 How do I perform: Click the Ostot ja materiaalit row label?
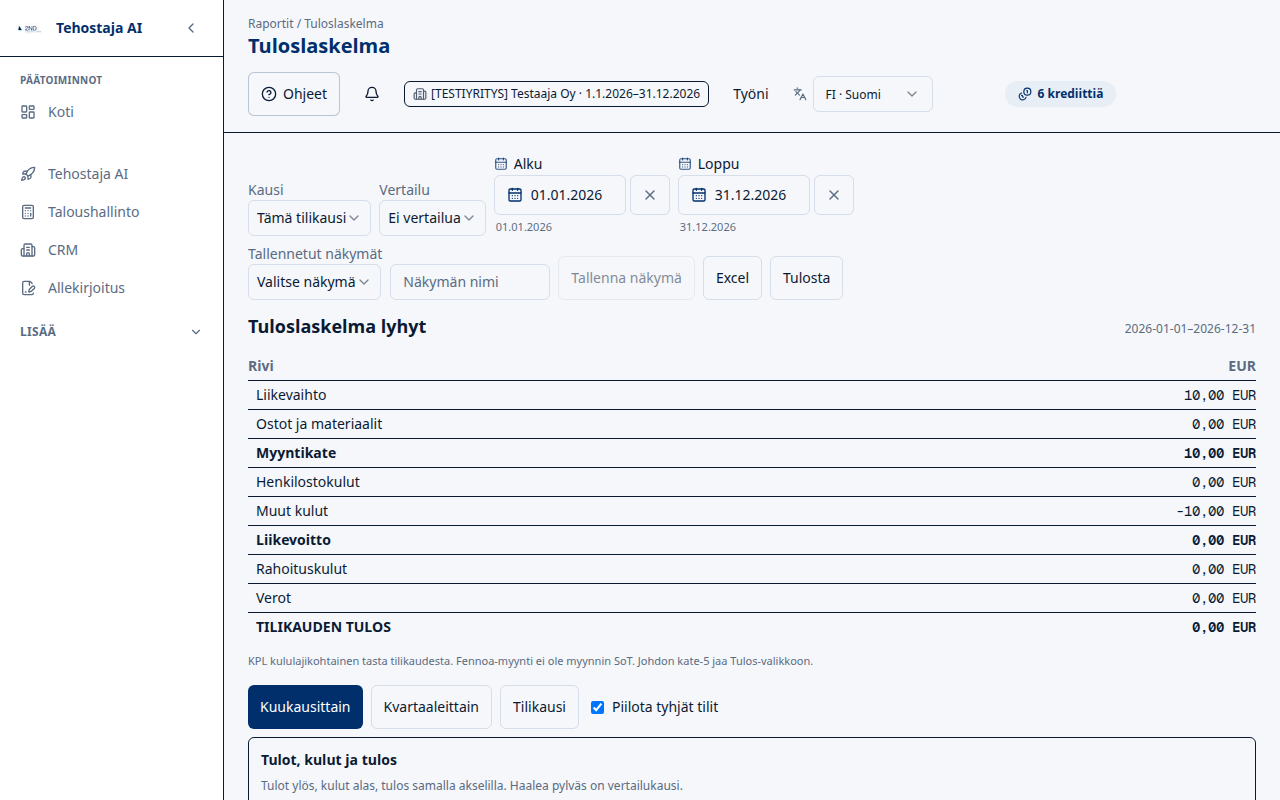pos(319,424)
